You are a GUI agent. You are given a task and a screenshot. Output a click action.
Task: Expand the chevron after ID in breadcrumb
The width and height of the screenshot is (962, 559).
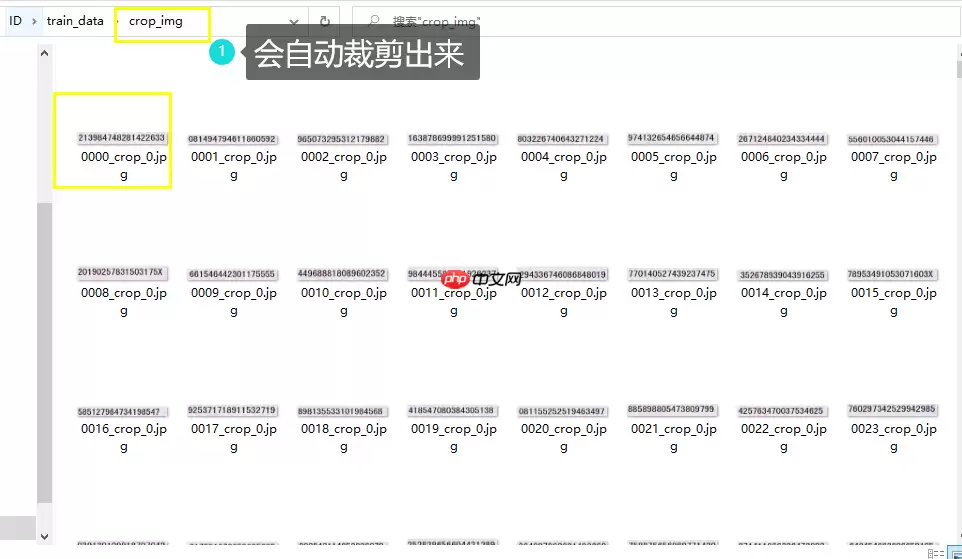34,21
